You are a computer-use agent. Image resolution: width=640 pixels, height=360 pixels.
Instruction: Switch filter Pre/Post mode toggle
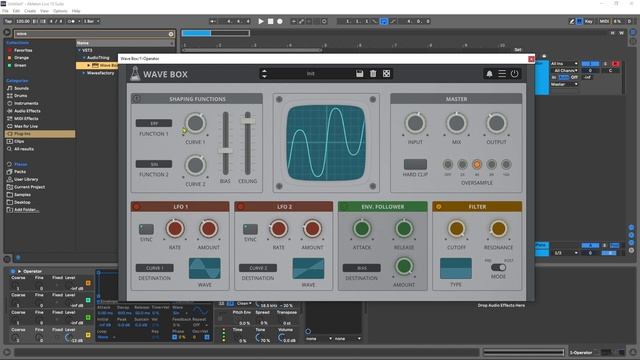tap(498, 268)
